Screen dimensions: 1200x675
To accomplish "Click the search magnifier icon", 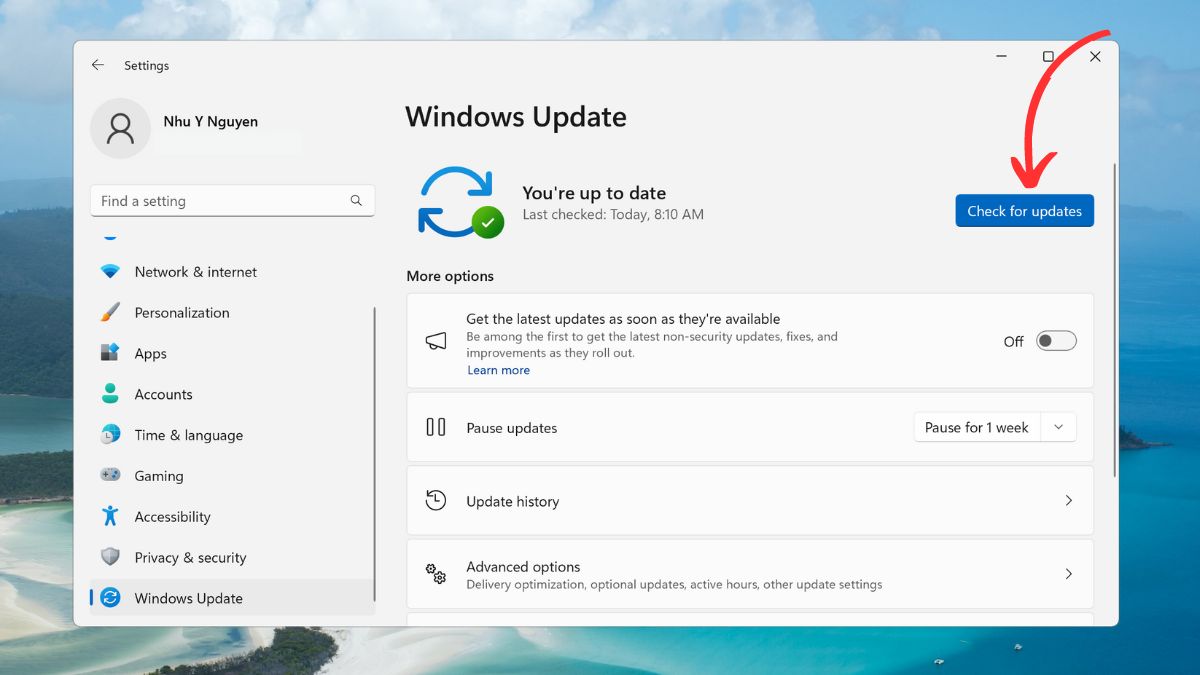I will (x=356, y=201).
